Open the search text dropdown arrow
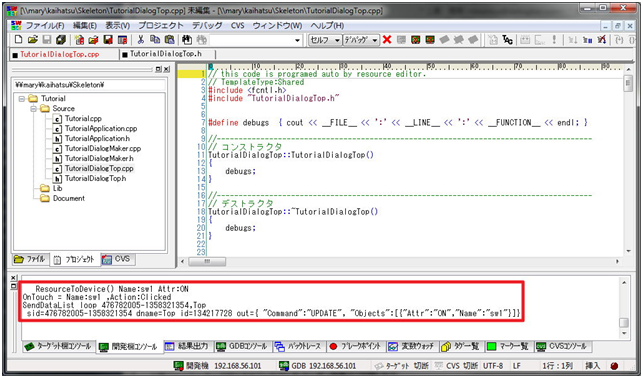643x378 pixels. (x=298, y=40)
